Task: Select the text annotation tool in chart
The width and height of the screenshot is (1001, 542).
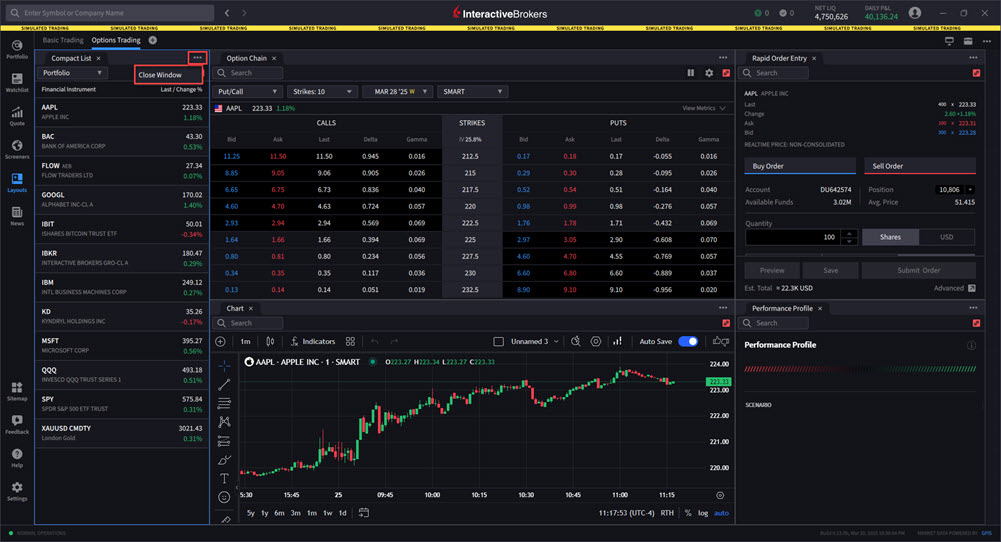Action: [224, 478]
